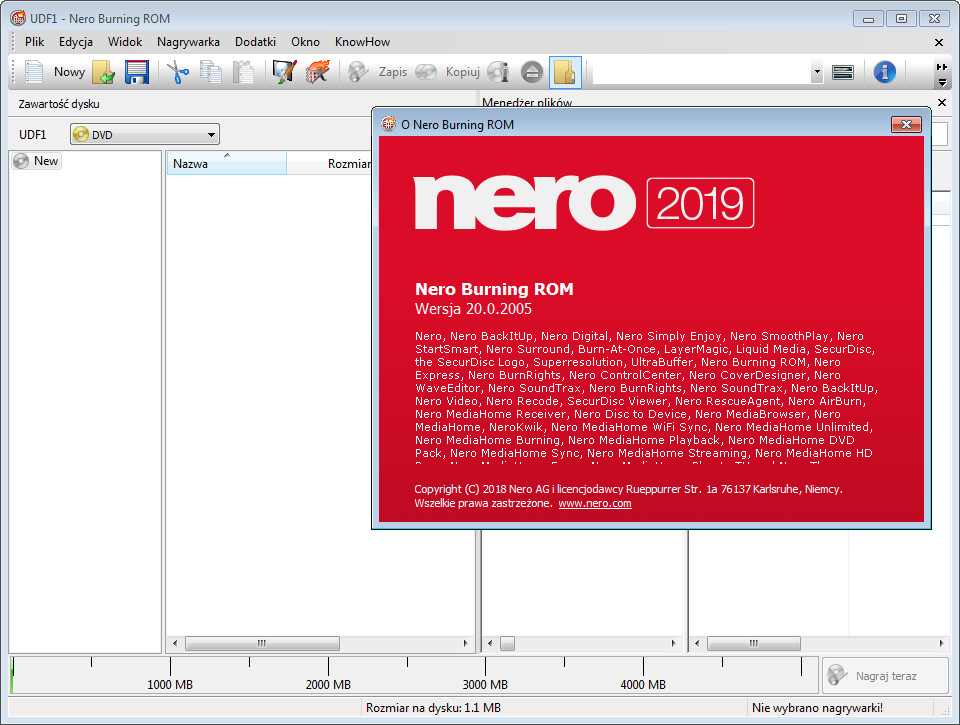Open the Plik menu
This screenshot has height=725, width=960.
click(34, 42)
